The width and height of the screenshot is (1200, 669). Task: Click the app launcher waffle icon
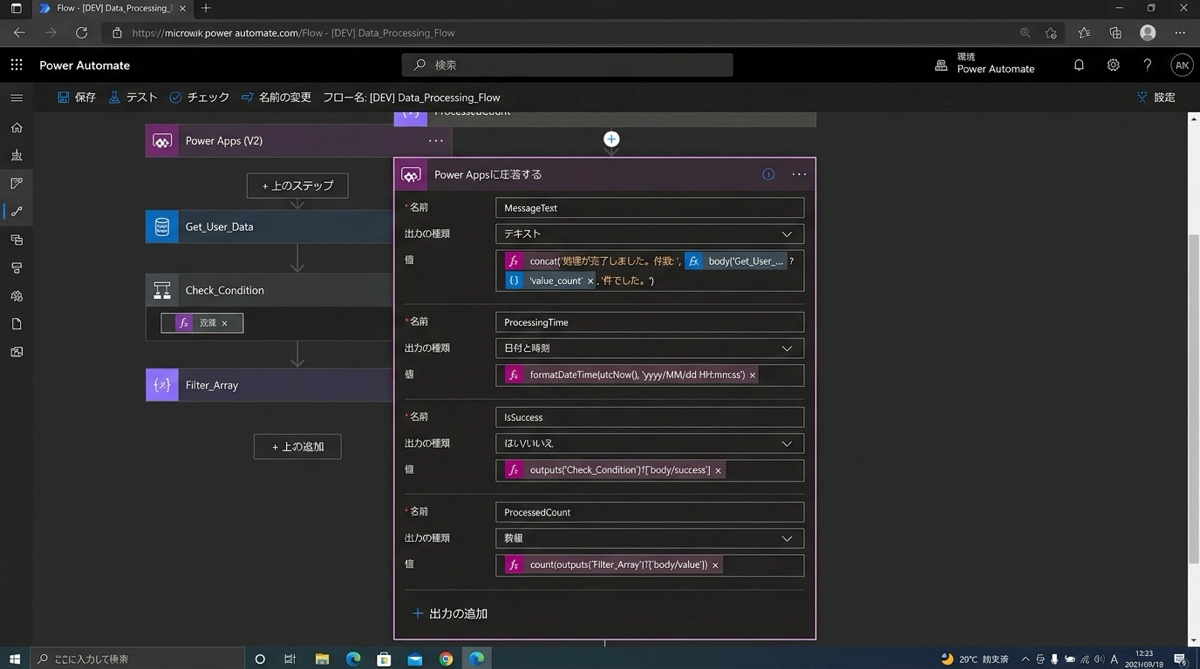(x=16, y=65)
